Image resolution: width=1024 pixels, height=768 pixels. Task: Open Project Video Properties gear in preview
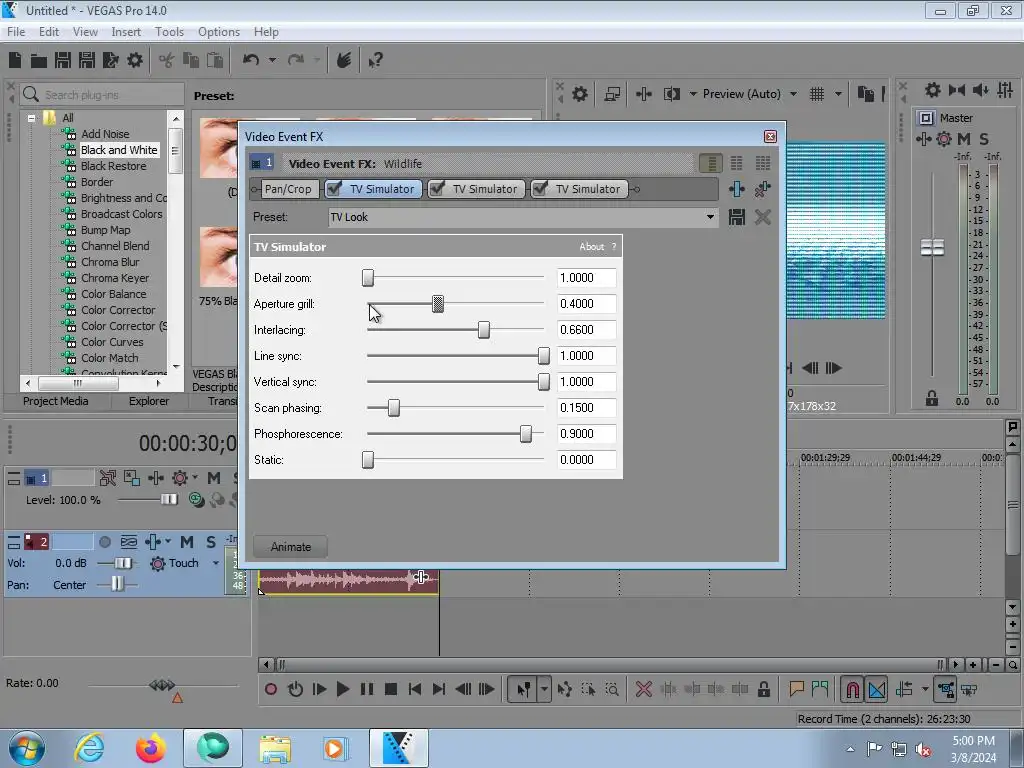(x=580, y=94)
